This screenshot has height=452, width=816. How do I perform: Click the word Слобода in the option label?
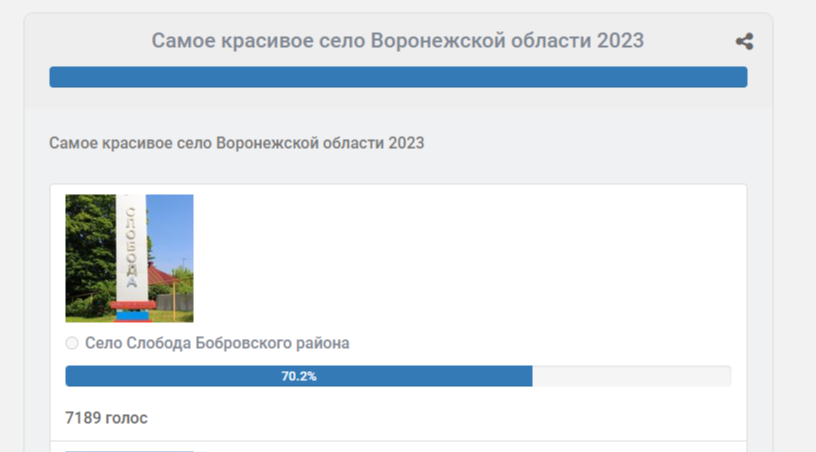click(x=159, y=343)
